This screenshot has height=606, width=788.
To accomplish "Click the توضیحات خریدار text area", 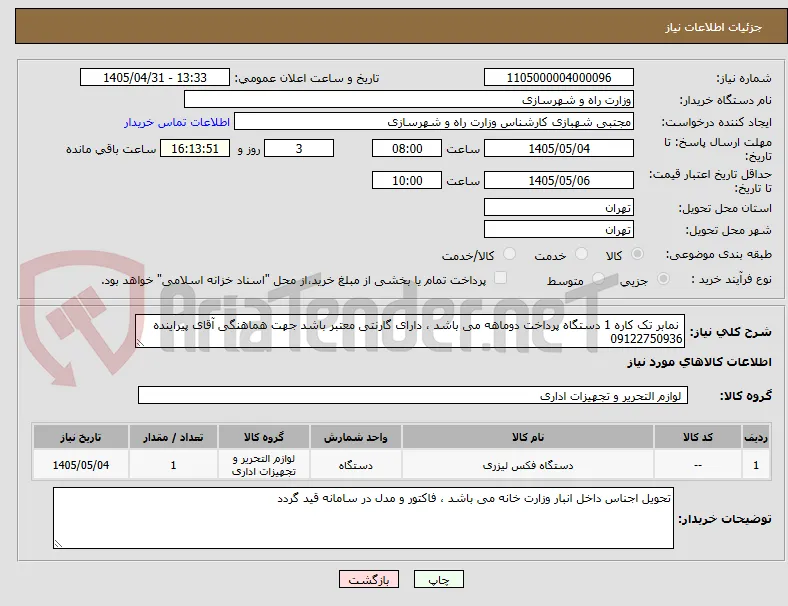I will tap(363, 518).
